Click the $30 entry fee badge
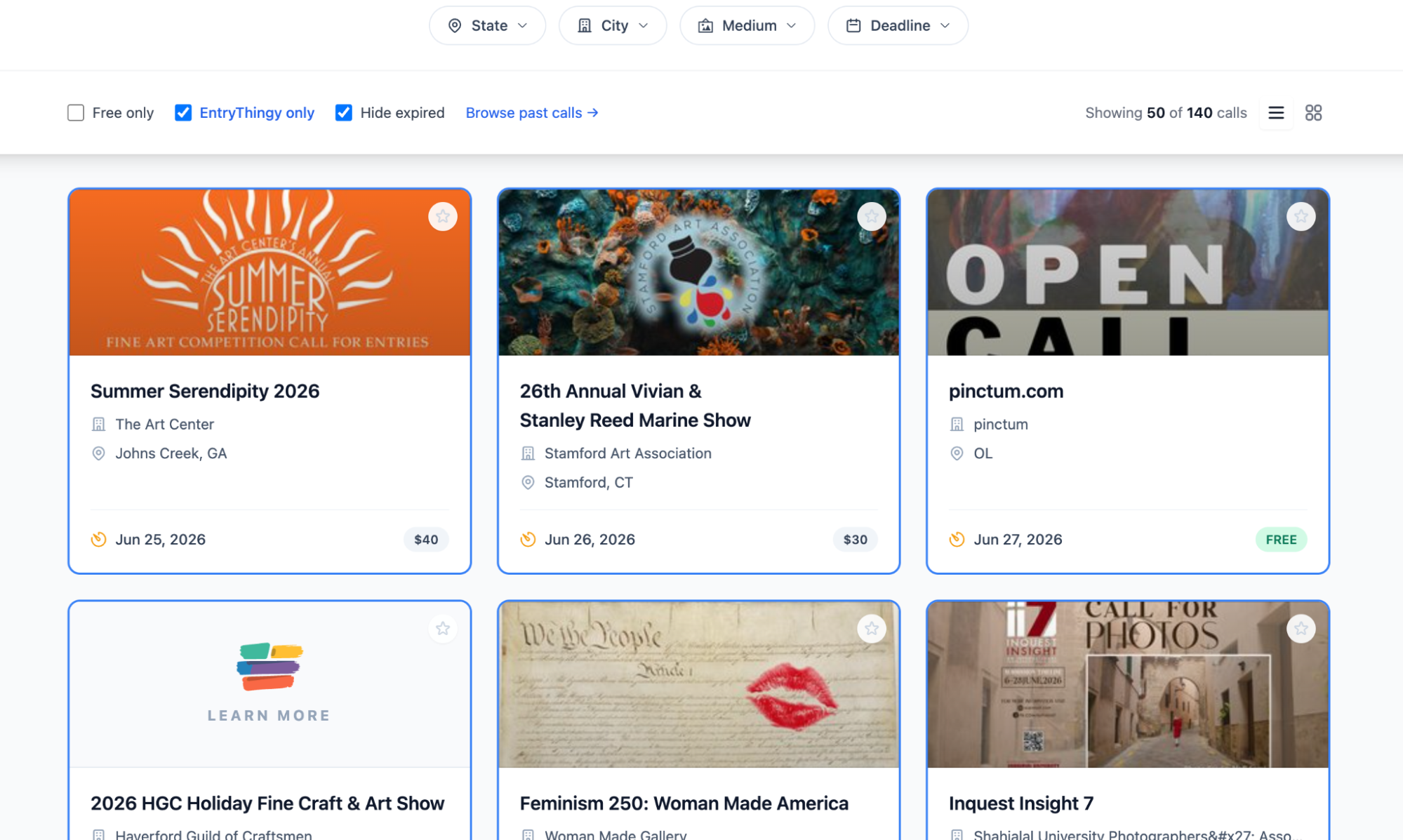1403x840 pixels. click(x=855, y=539)
